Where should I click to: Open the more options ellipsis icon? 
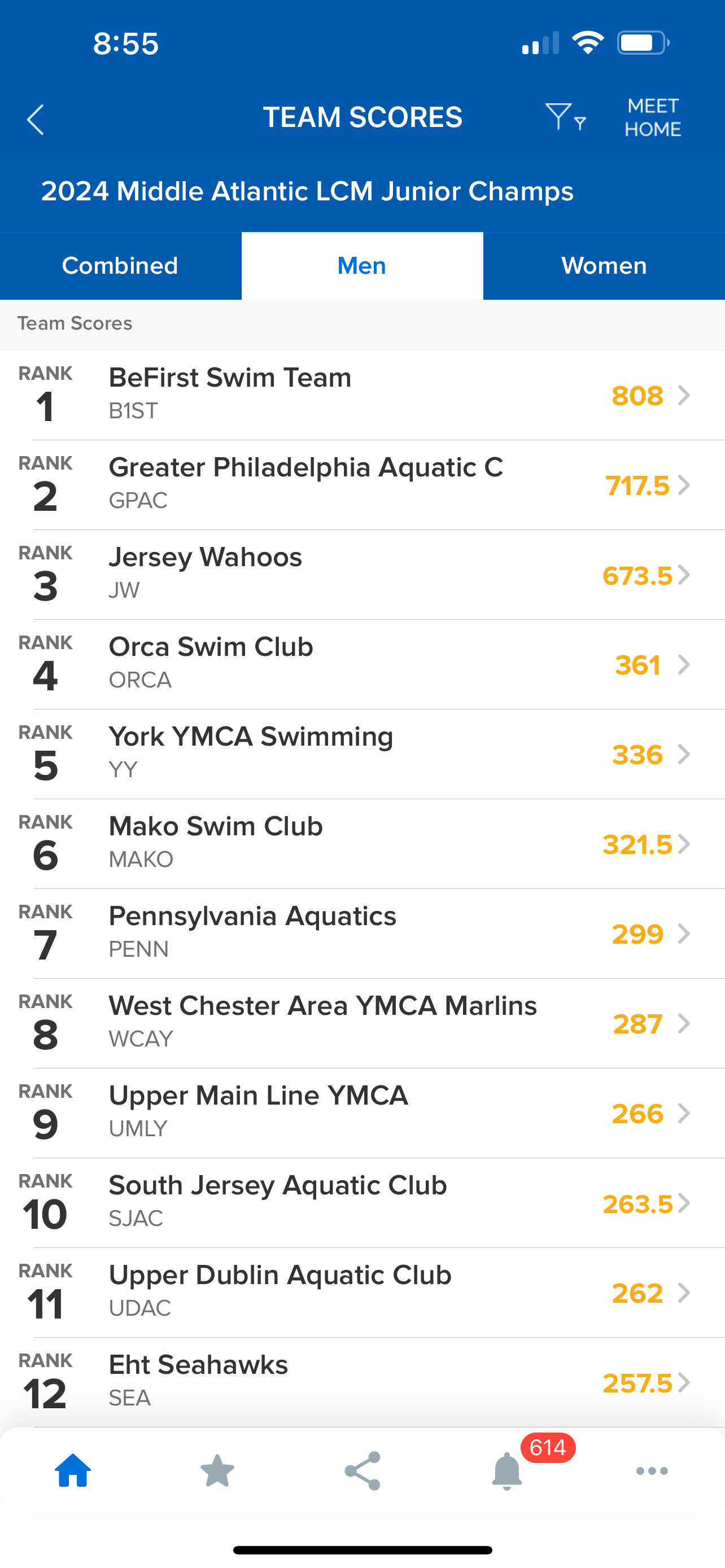(652, 1470)
